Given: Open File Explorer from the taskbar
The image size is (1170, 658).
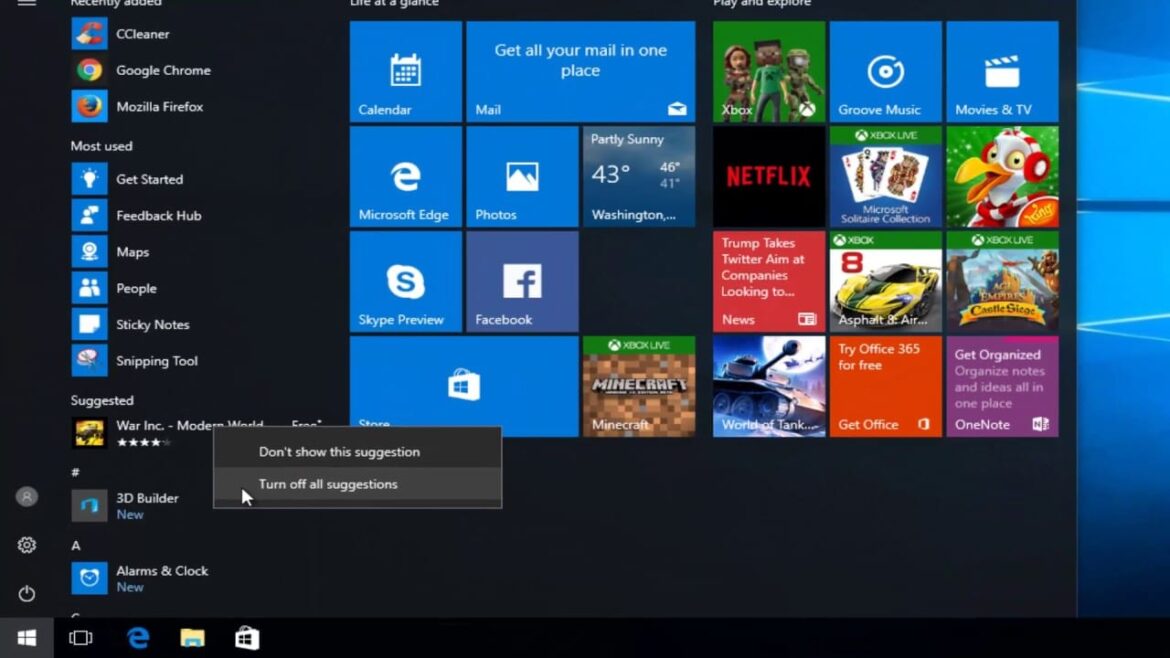Looking at the screenshot, I should [x=192, y=638].
